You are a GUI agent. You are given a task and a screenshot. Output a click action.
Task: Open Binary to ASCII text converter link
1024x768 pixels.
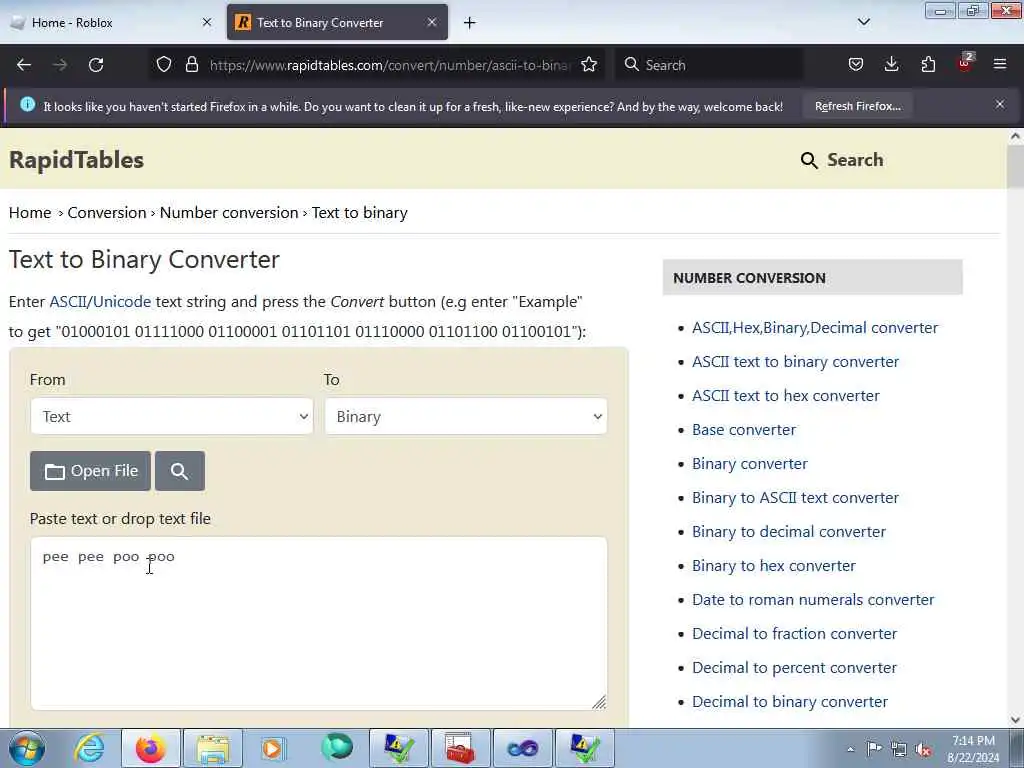(x=795, y=498)
